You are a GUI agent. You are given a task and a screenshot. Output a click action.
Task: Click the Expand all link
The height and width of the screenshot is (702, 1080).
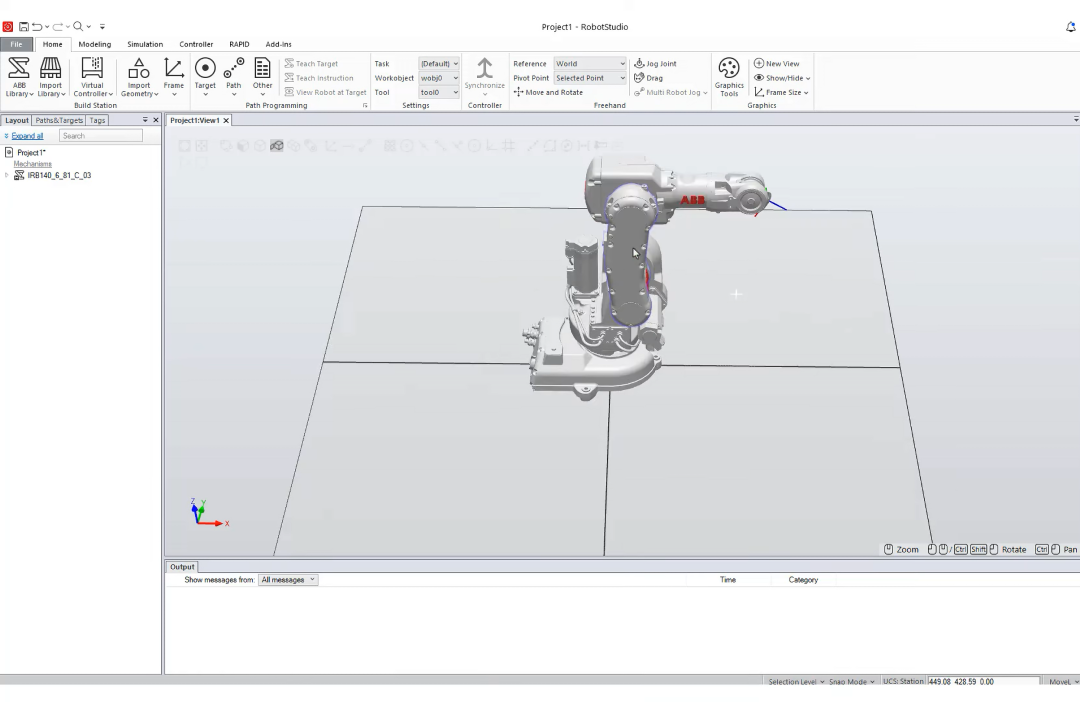tap(27, 136)
